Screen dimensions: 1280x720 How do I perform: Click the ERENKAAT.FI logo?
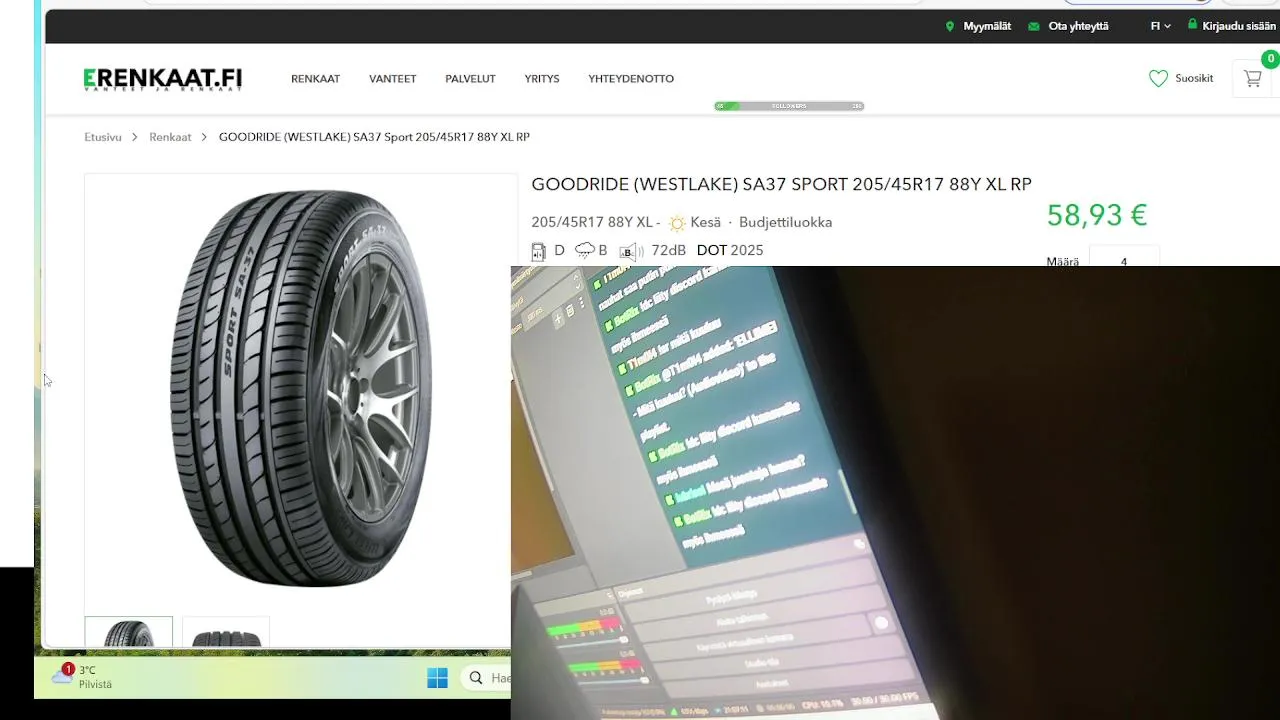[163, 79]
